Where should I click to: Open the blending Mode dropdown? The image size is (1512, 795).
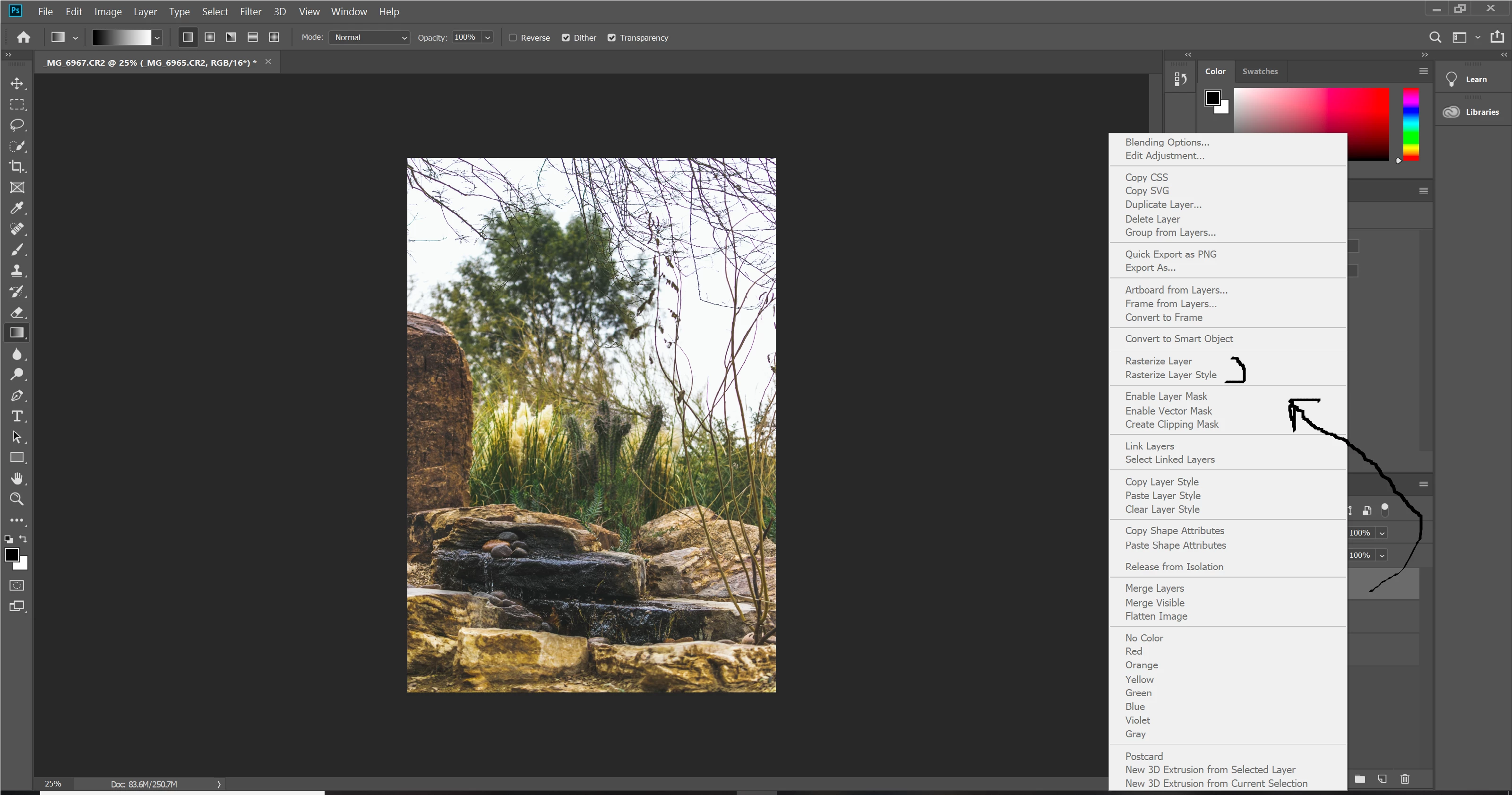click(x=369, y=38)
